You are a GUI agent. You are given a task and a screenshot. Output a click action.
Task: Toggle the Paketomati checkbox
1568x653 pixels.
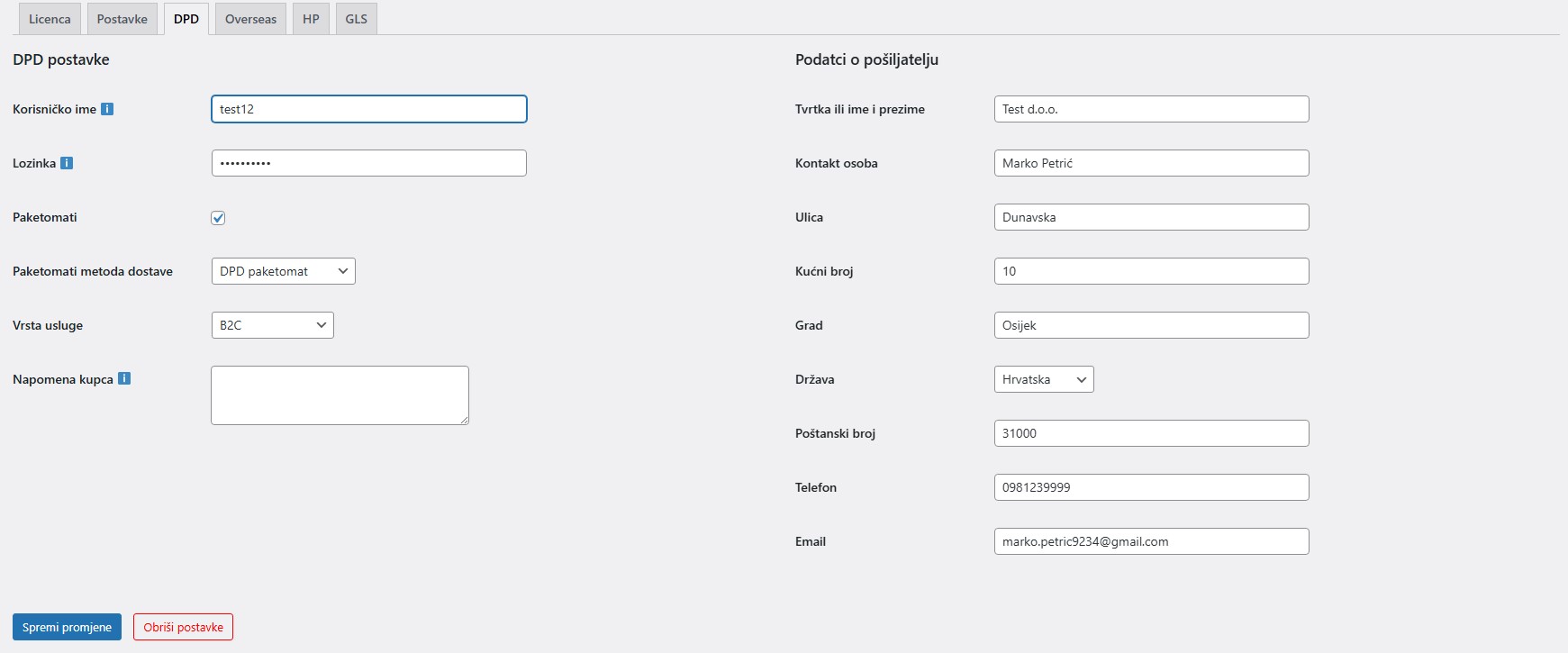coord(218,218)
